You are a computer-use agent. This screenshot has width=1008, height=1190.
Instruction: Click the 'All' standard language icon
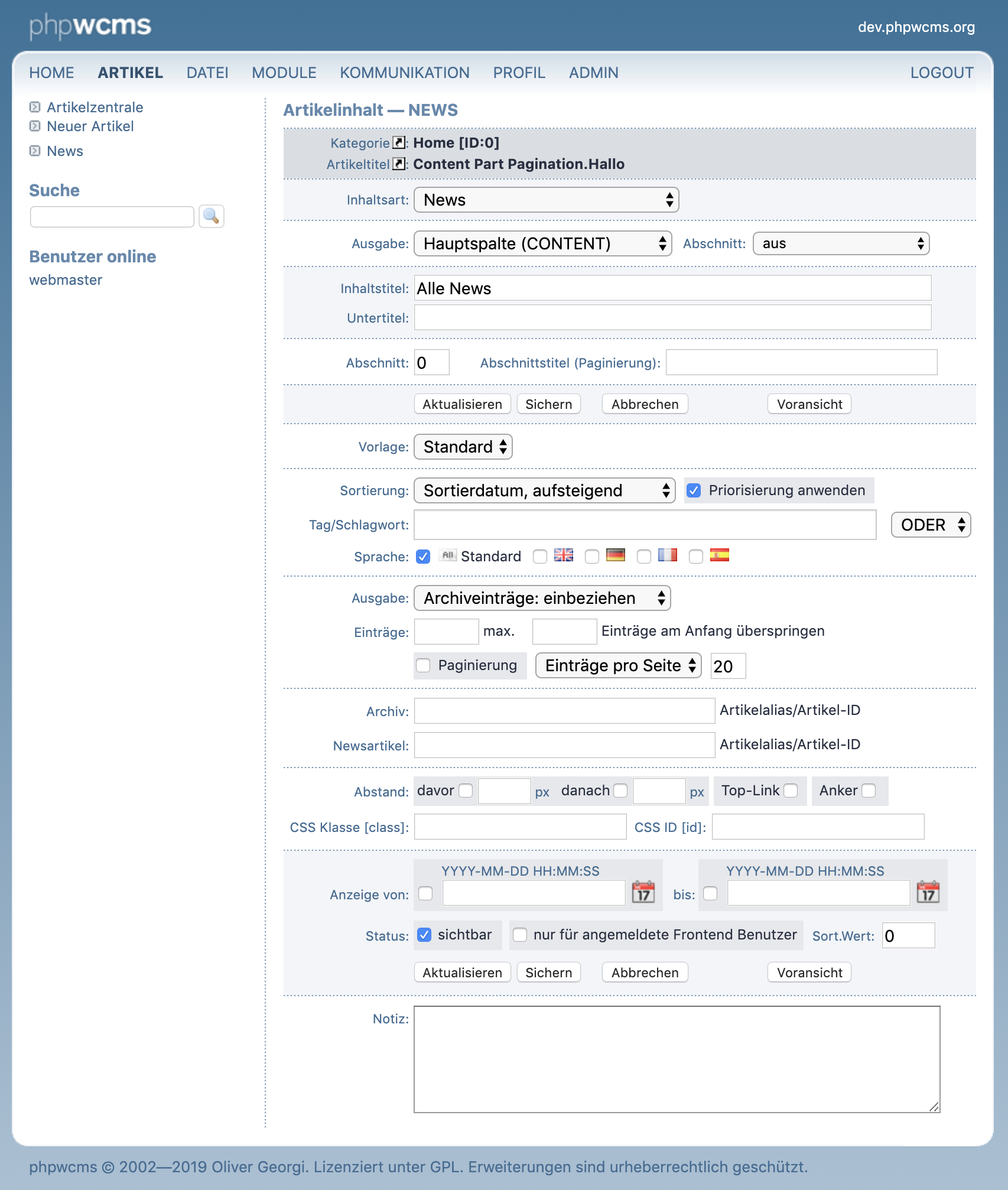point(448,555)
